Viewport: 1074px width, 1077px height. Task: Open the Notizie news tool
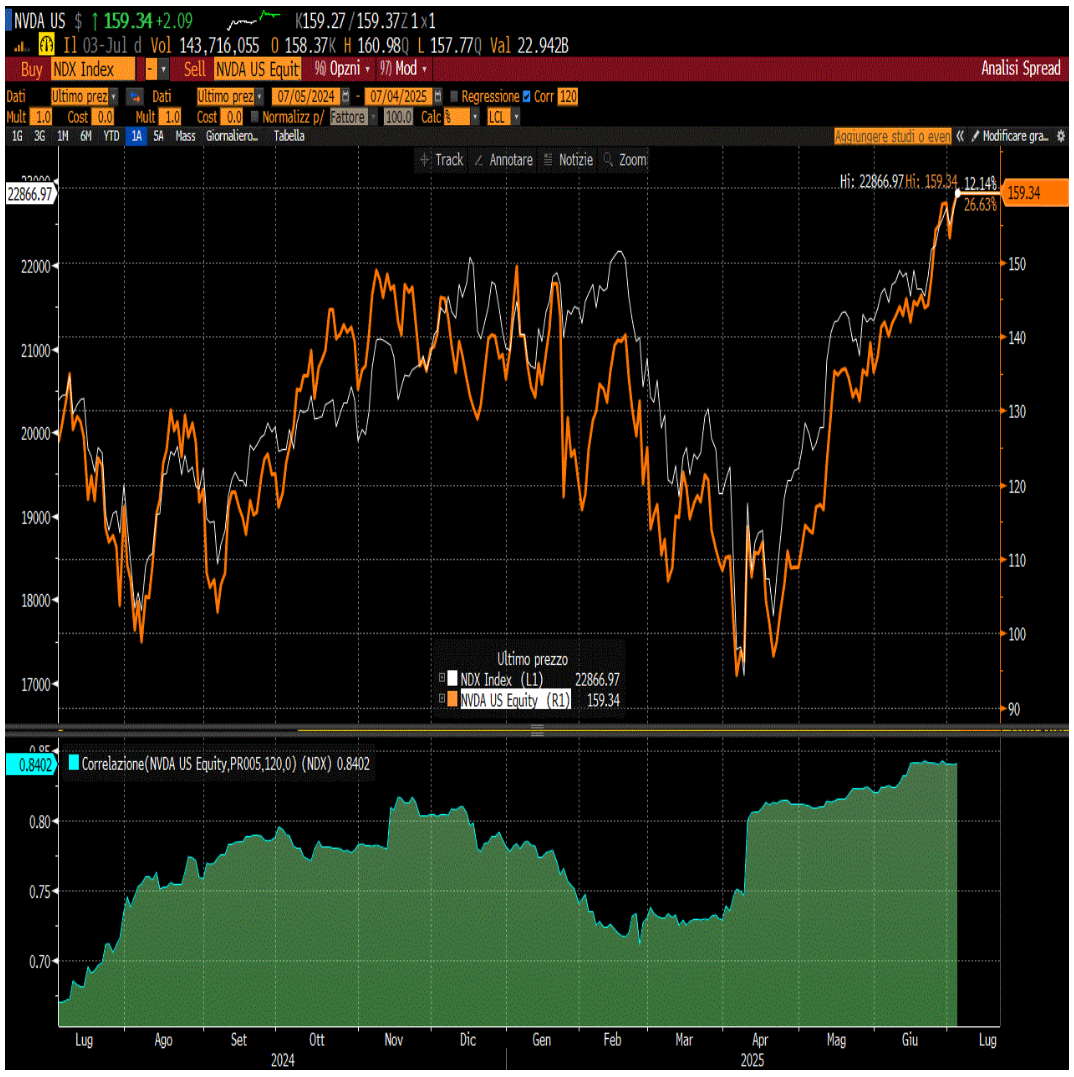point(568,160)
